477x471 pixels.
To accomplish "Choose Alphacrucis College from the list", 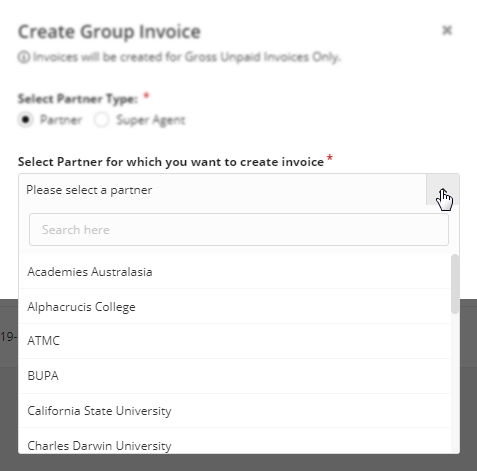I will click(235, 307).
